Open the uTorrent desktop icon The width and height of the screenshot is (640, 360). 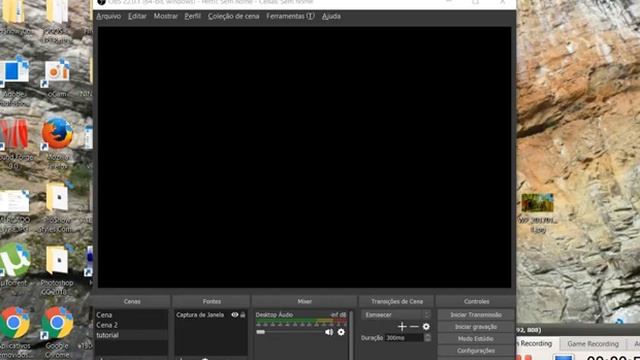click(15, 265)
